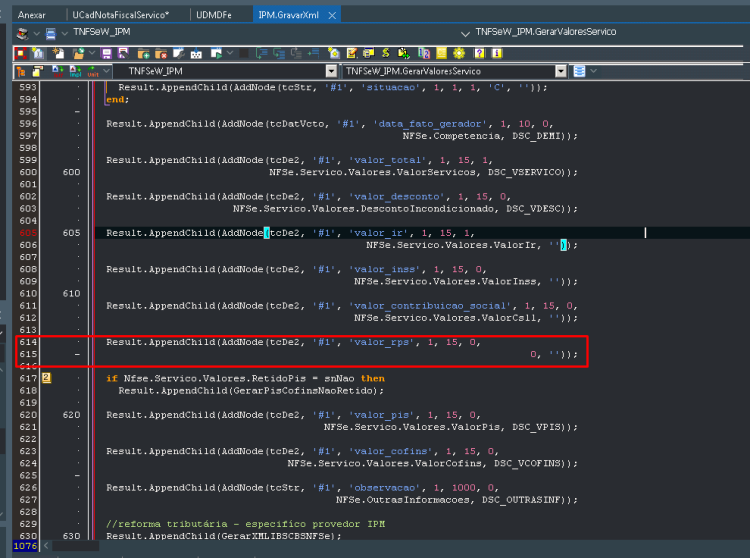Collapse code fold marker at line 625
Screen dimensions: 750x558
tap(77, 476)
